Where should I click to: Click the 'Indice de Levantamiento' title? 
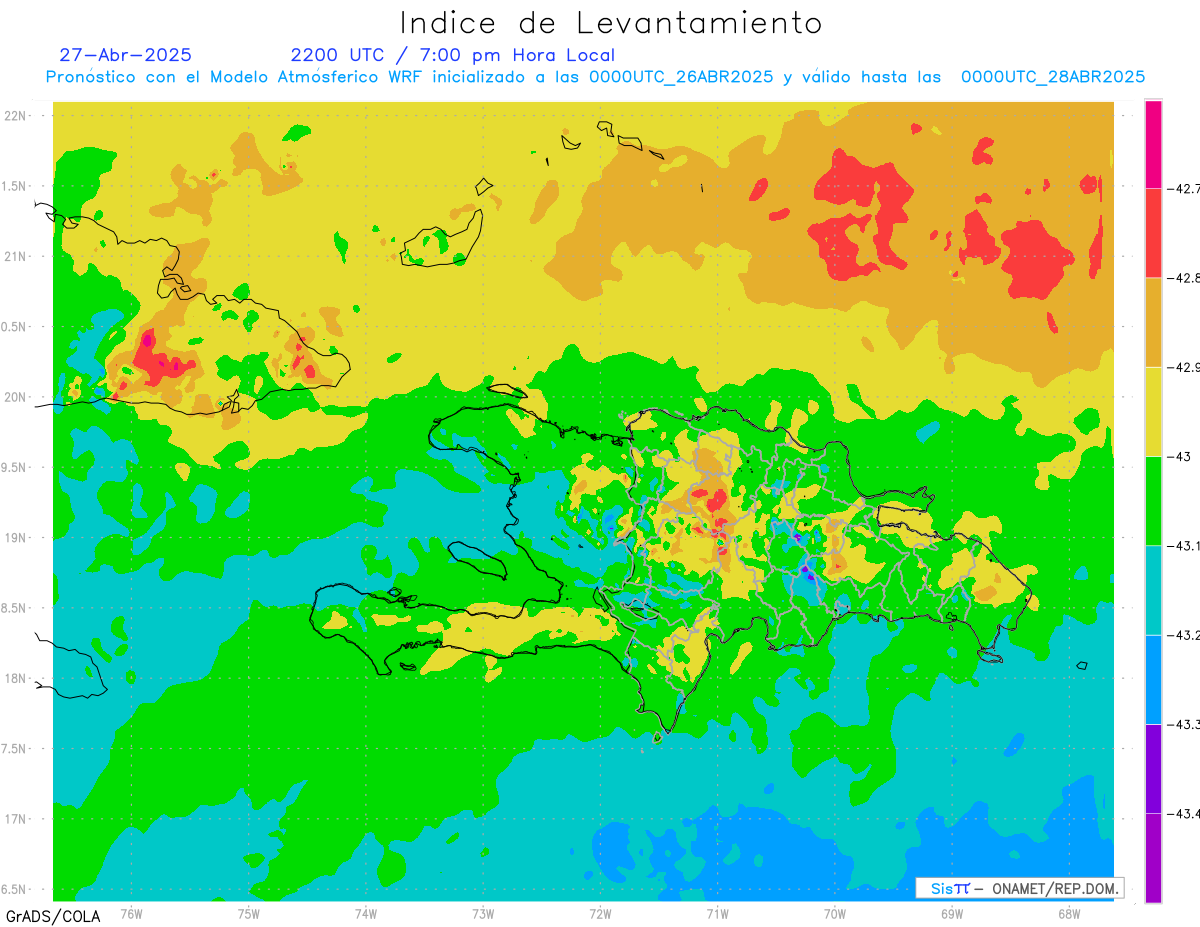pyautogui.click(x=611, y=23)
